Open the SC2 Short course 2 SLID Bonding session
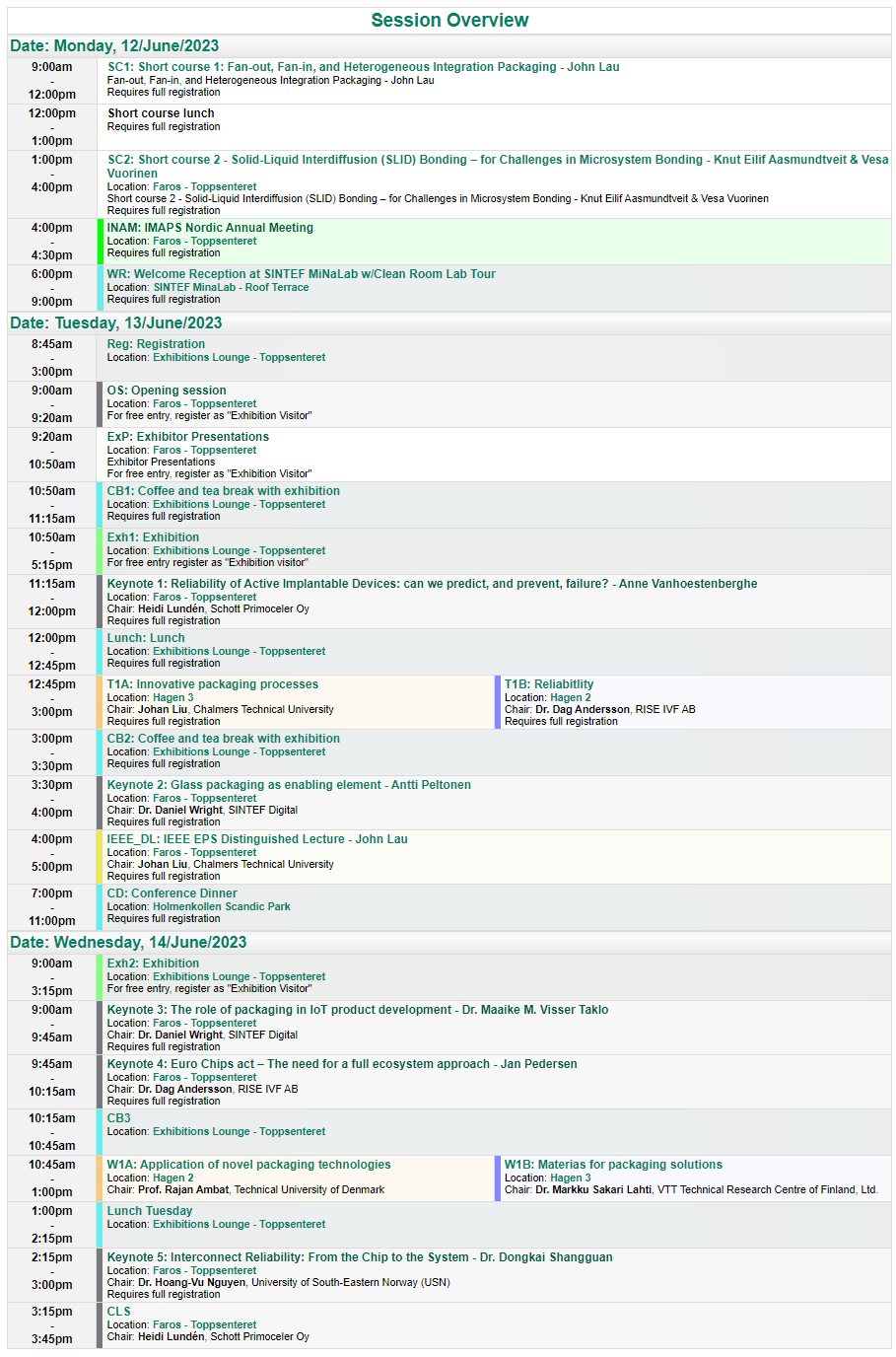 [x=498, y=166]
